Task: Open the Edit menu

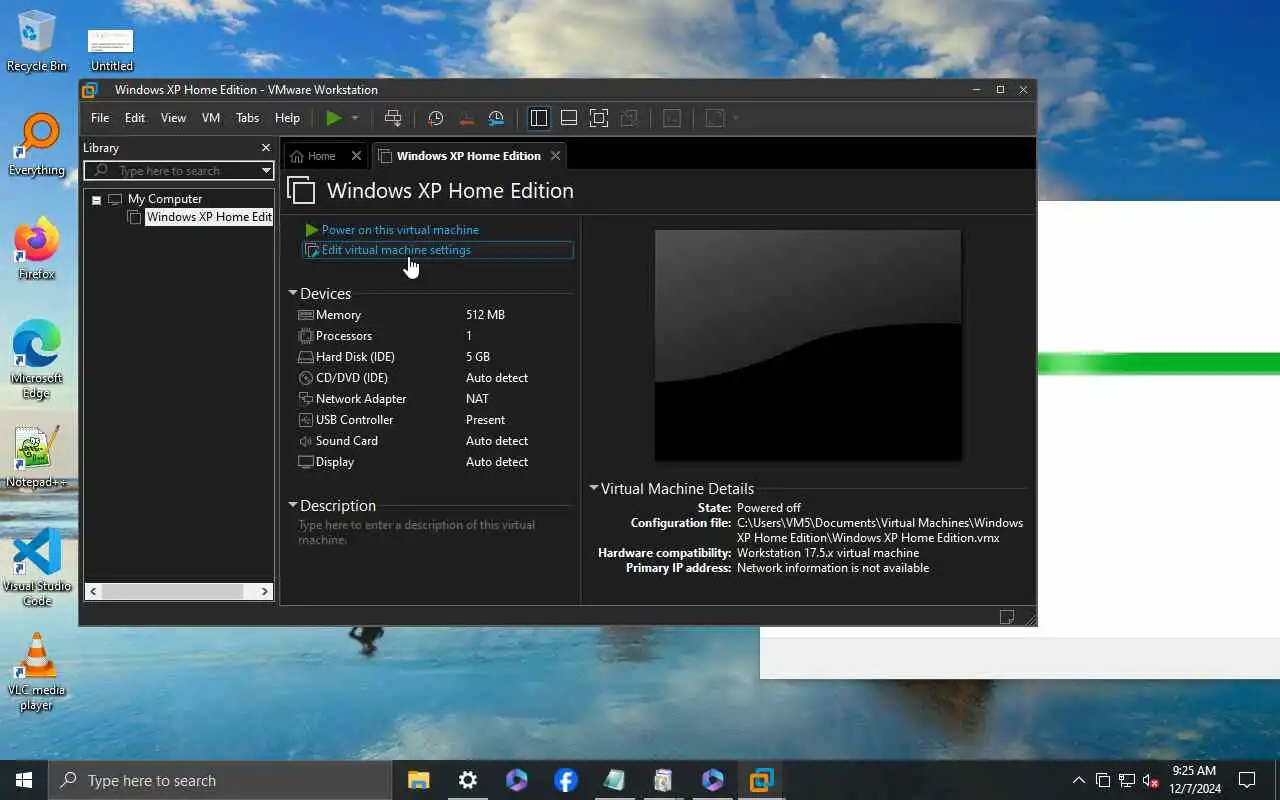Action: tap(135, 118)
